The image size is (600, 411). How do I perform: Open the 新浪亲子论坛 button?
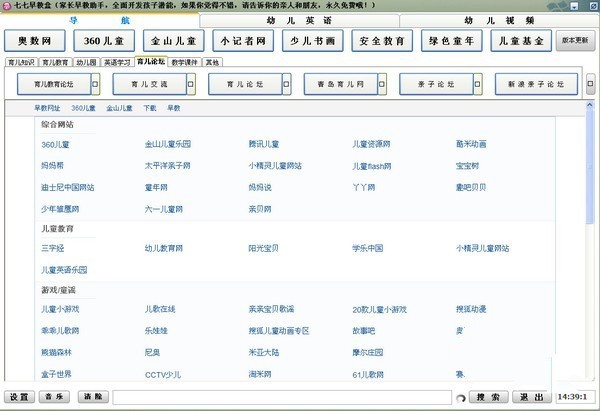(536, 84)
